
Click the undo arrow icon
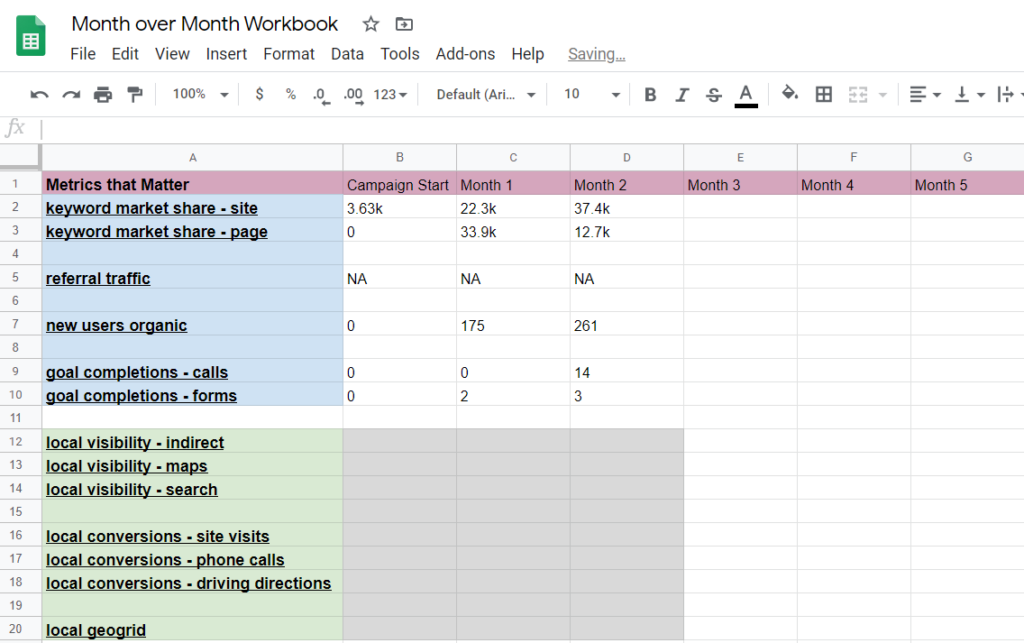tap(39, 95)
